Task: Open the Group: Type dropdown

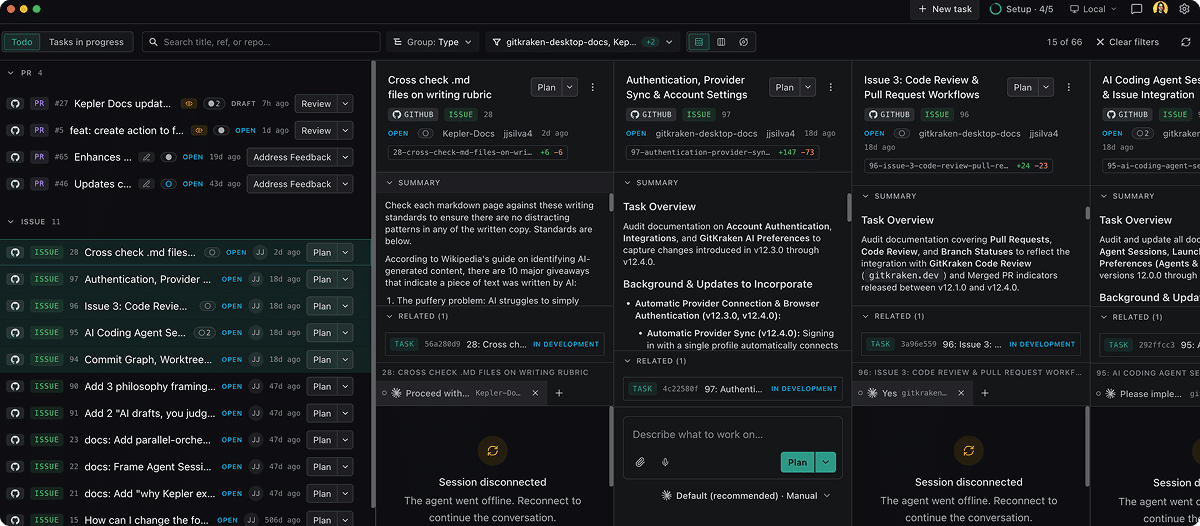Action: click(x=435, y=42)
